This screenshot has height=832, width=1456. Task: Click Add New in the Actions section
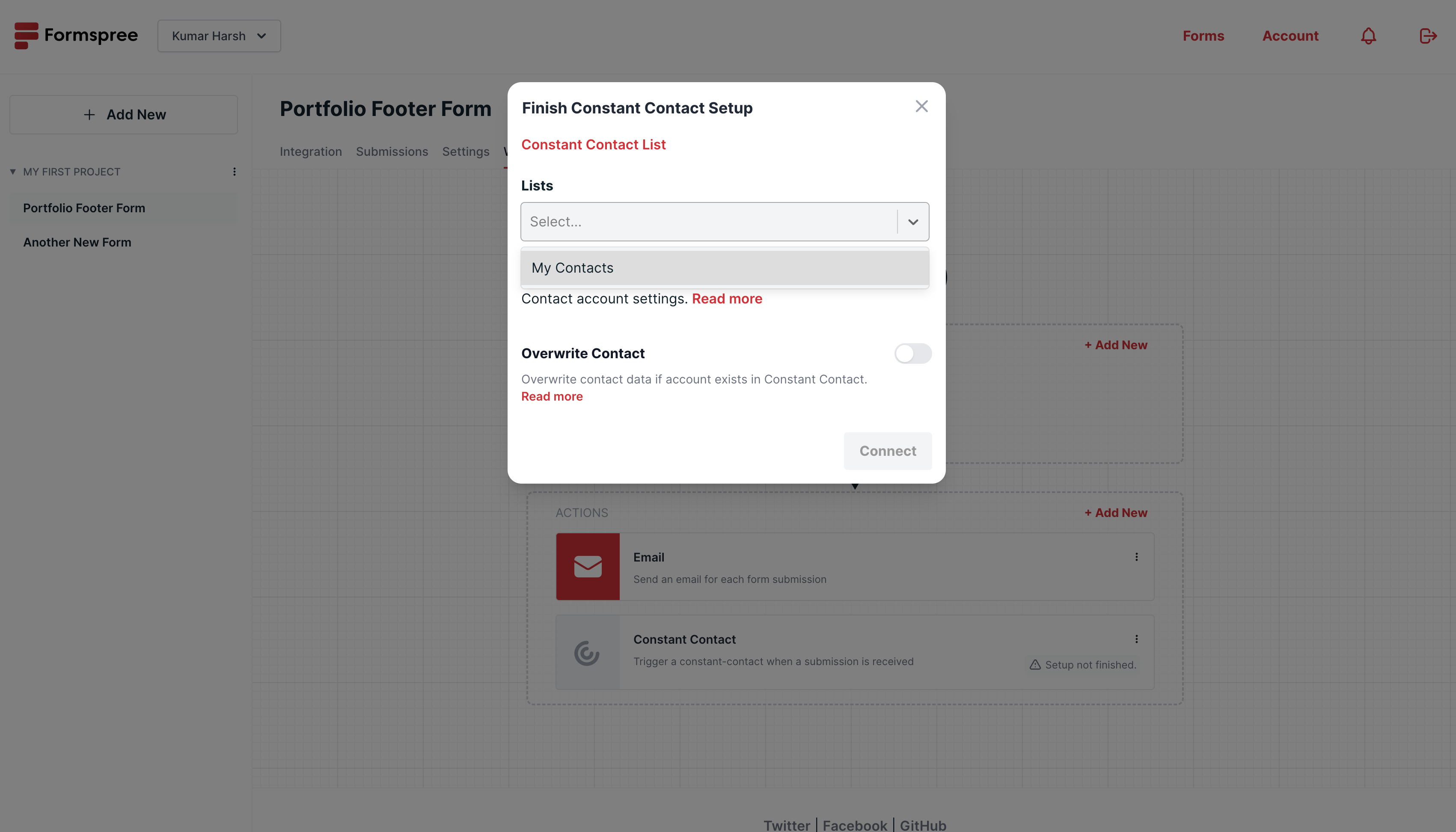(x=1115, y=513)
